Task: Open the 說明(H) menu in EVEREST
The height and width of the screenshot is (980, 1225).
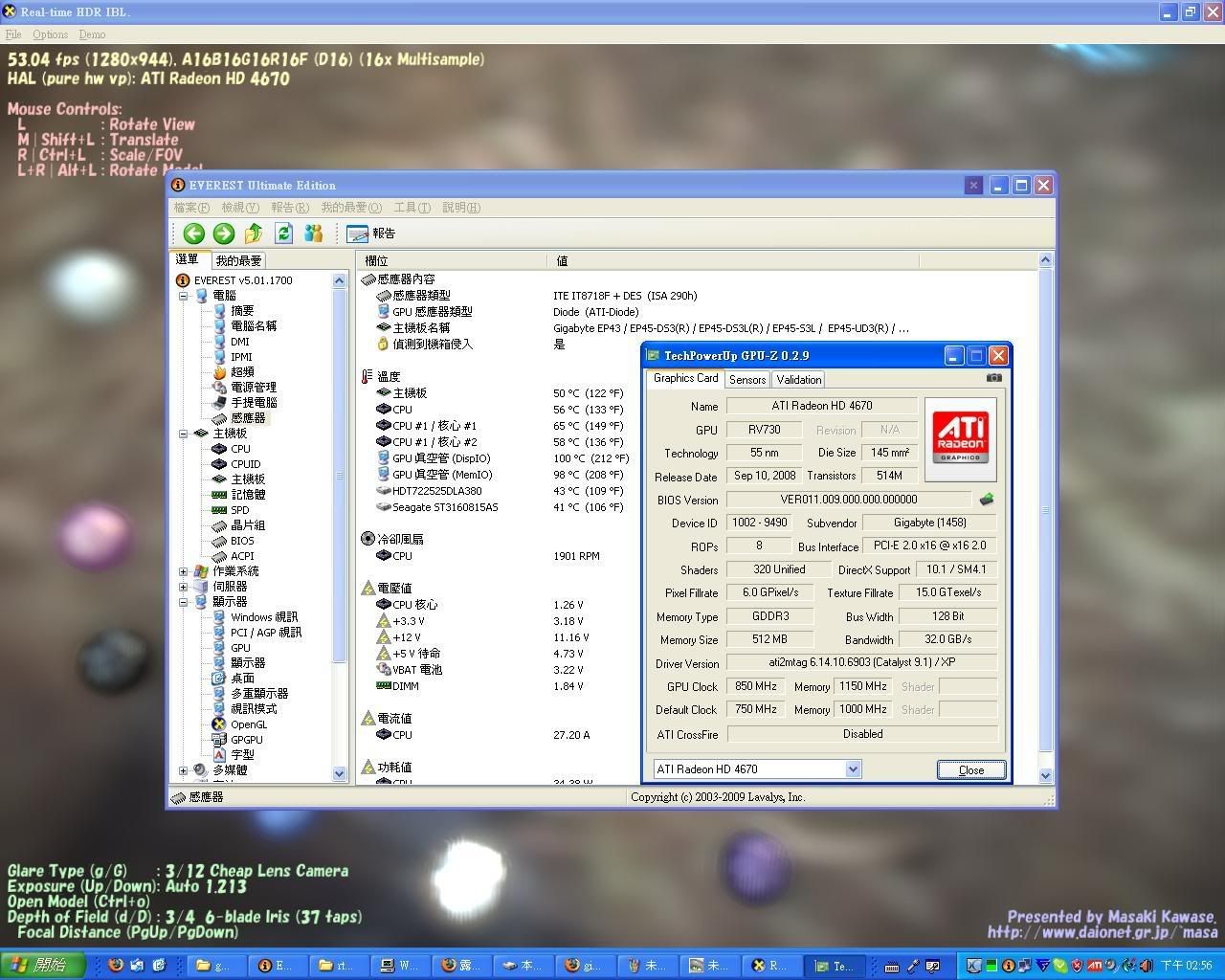Action: pos(461,208)
